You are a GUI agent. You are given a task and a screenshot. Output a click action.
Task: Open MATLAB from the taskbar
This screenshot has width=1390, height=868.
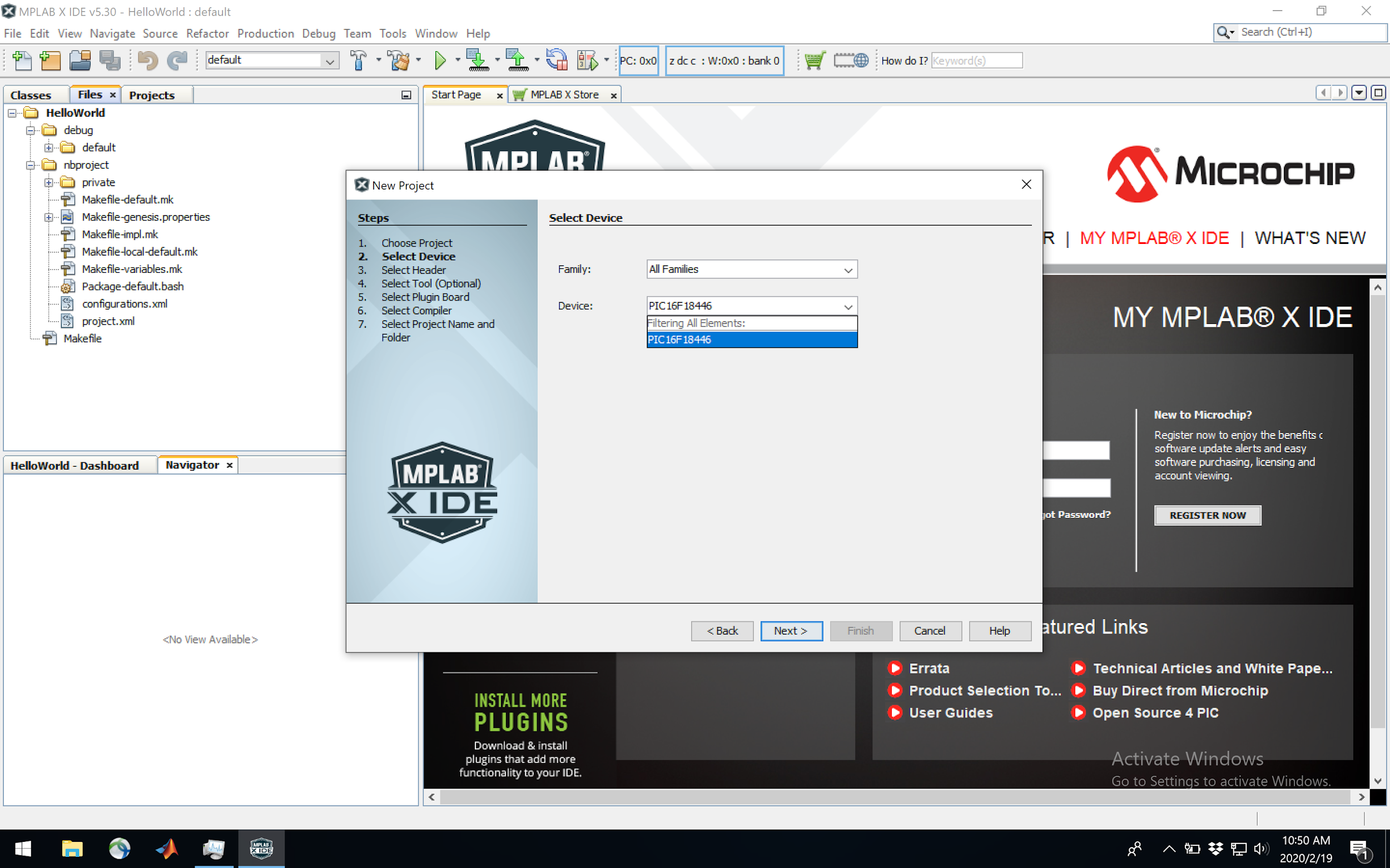click(x=167, y=849)
